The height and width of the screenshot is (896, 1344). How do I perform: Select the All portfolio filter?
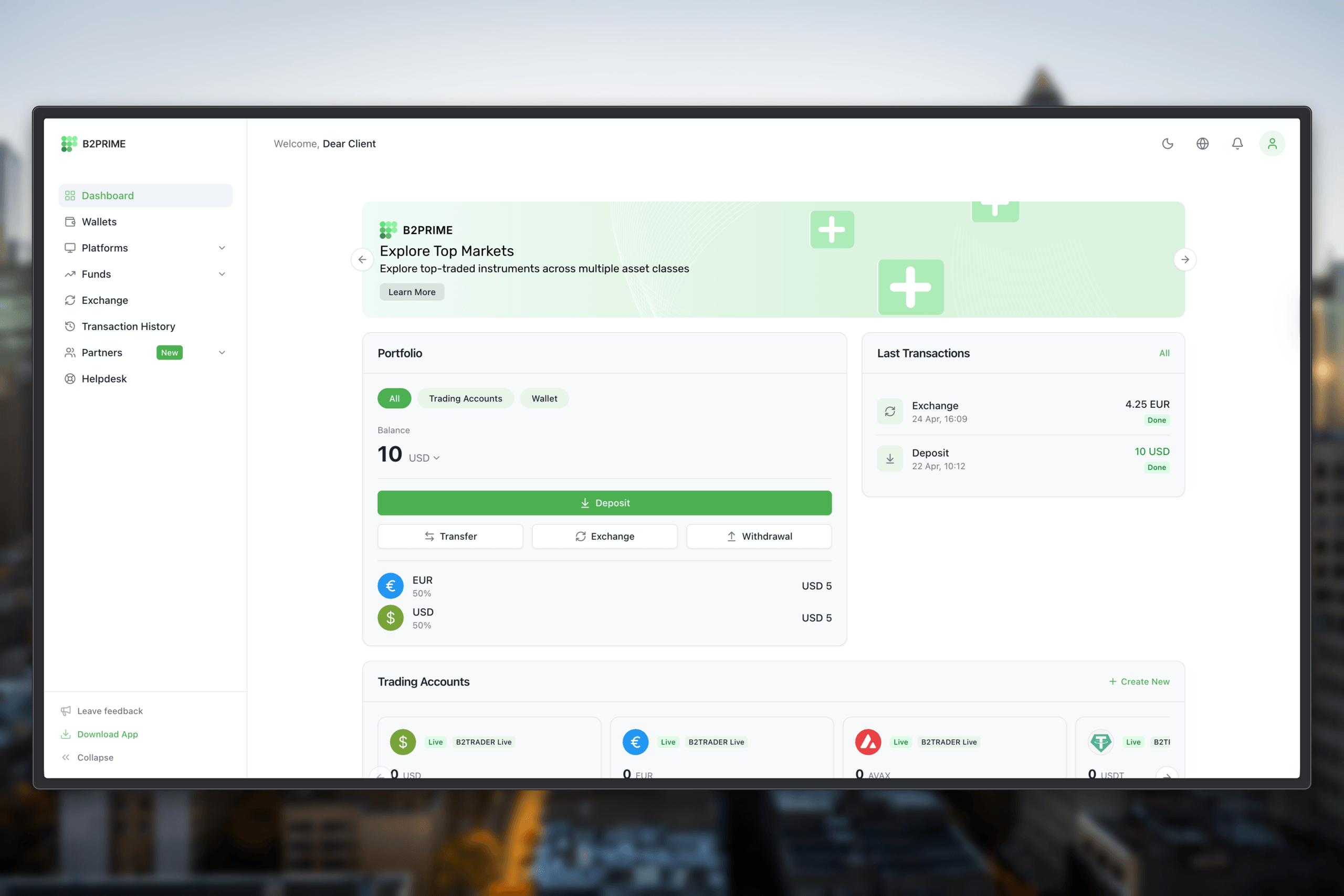pyautogui.click(x=394, y=398)
